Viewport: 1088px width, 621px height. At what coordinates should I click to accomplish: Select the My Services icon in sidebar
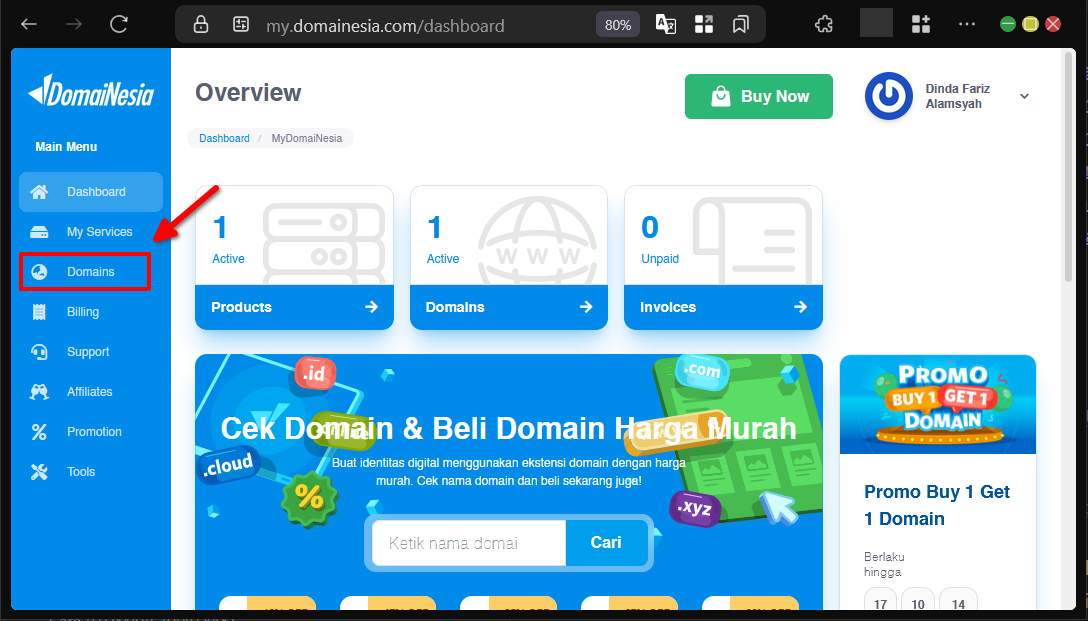tap(38, 231)
